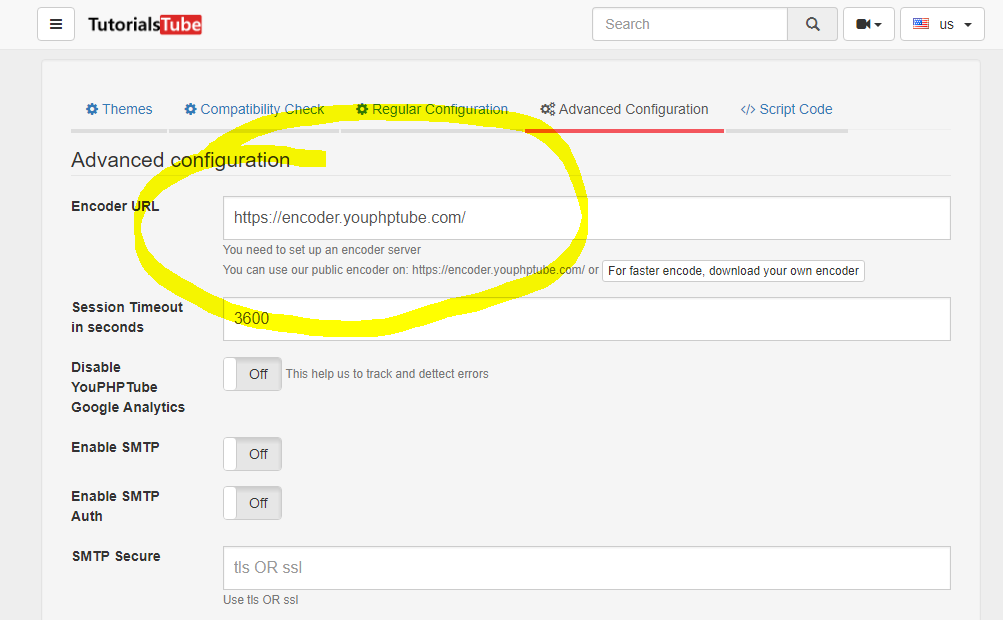1003x620 pixels.
Task: Open the Compatibility Check tab
Action: [254, 109]
